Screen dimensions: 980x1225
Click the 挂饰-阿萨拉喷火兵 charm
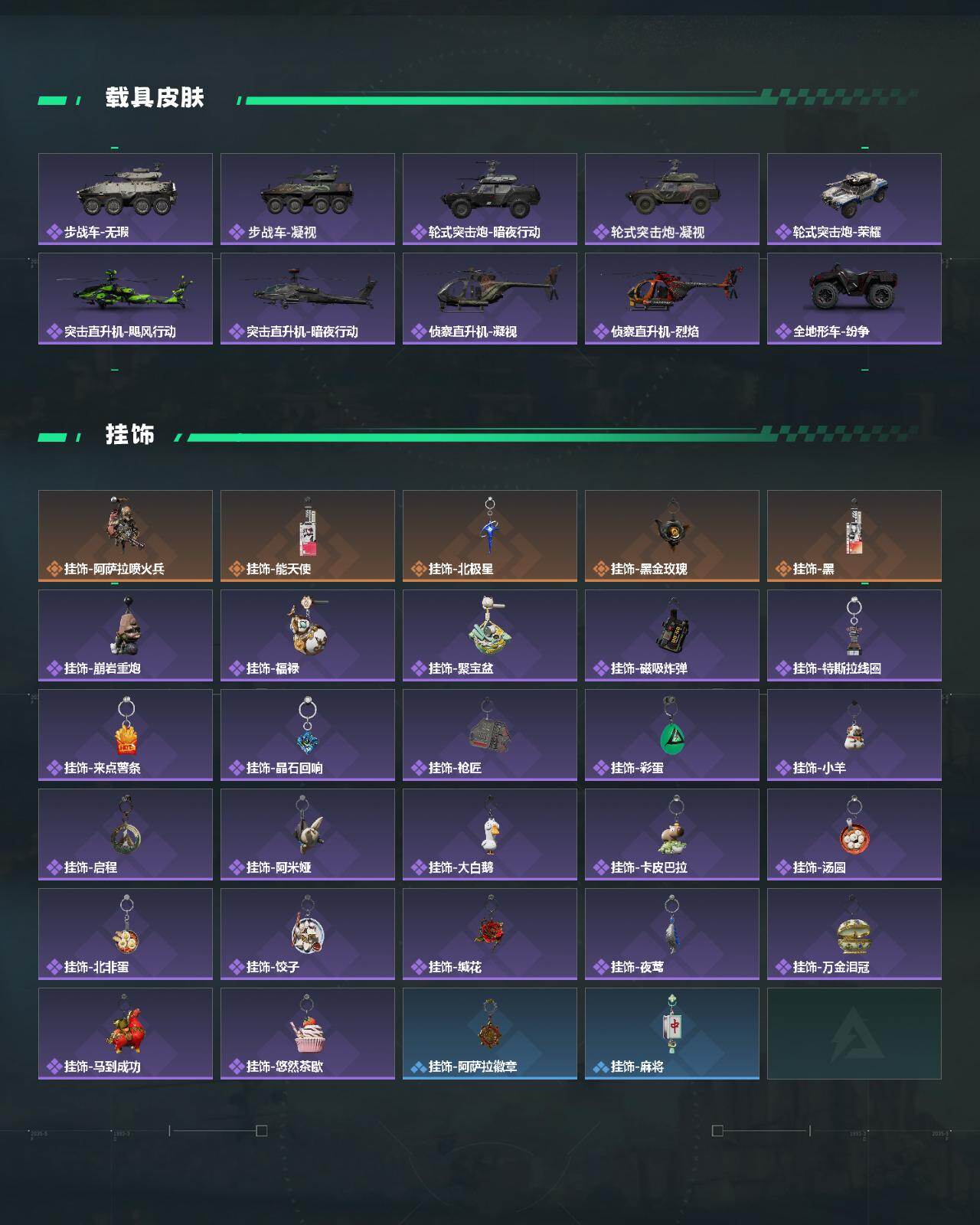126,536
